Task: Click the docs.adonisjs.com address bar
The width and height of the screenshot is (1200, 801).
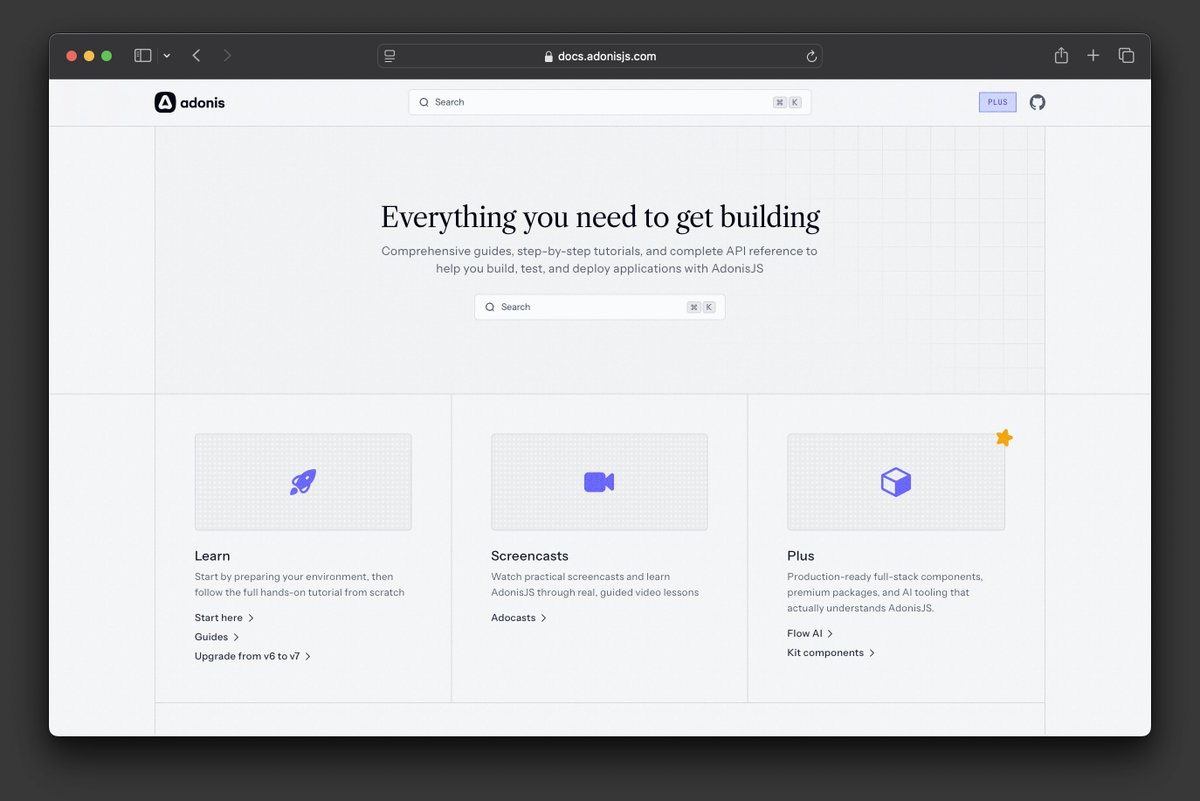Action: pos(600,56)
